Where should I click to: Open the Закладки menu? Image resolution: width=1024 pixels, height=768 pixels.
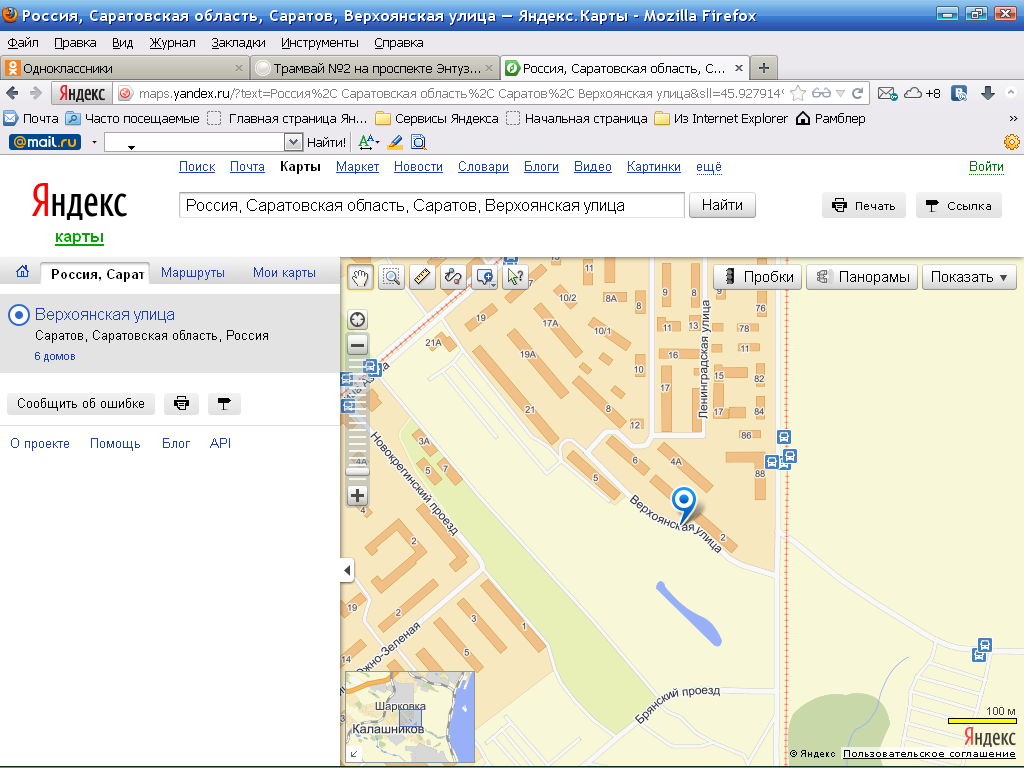(238, 43)
